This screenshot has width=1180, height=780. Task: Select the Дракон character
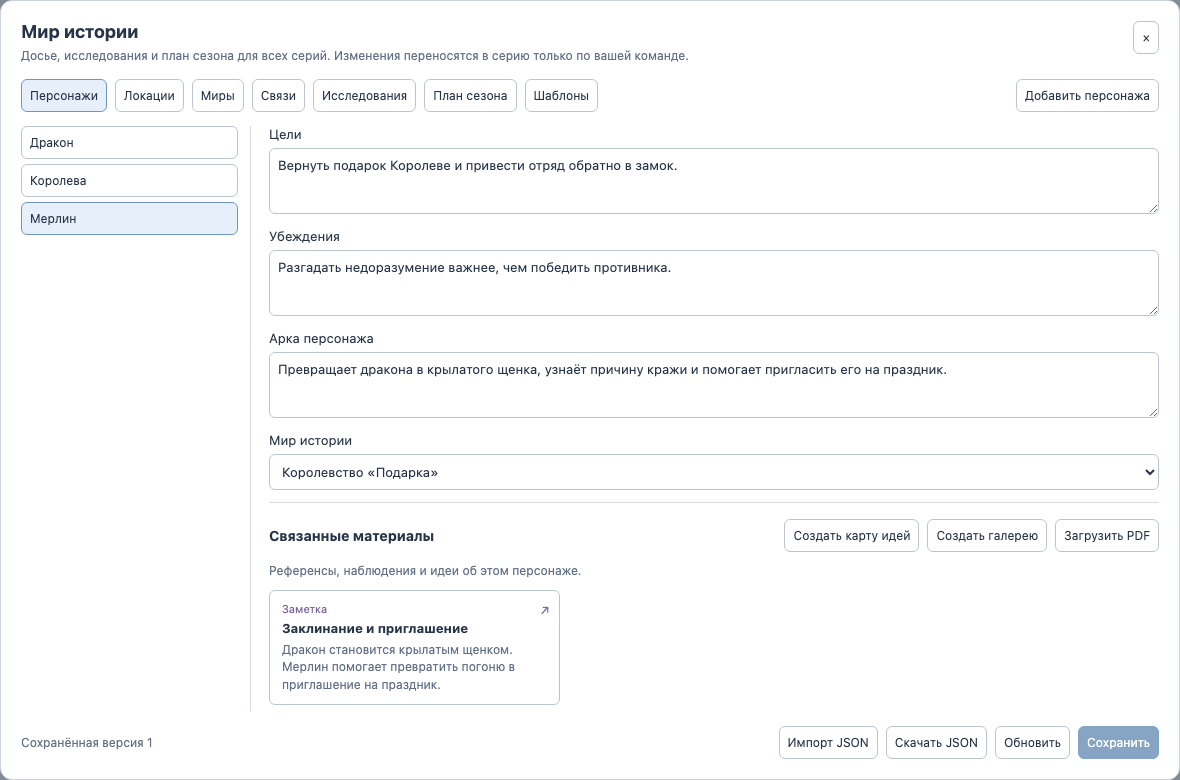129,142
